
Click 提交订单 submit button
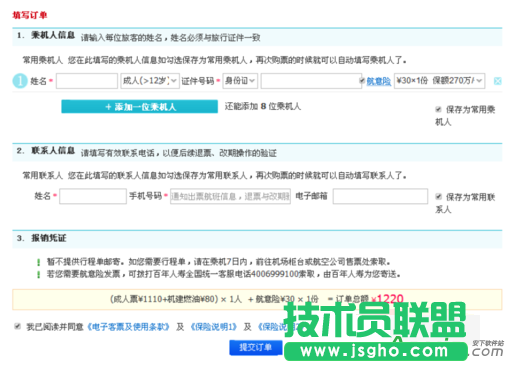tap(256, 348)
